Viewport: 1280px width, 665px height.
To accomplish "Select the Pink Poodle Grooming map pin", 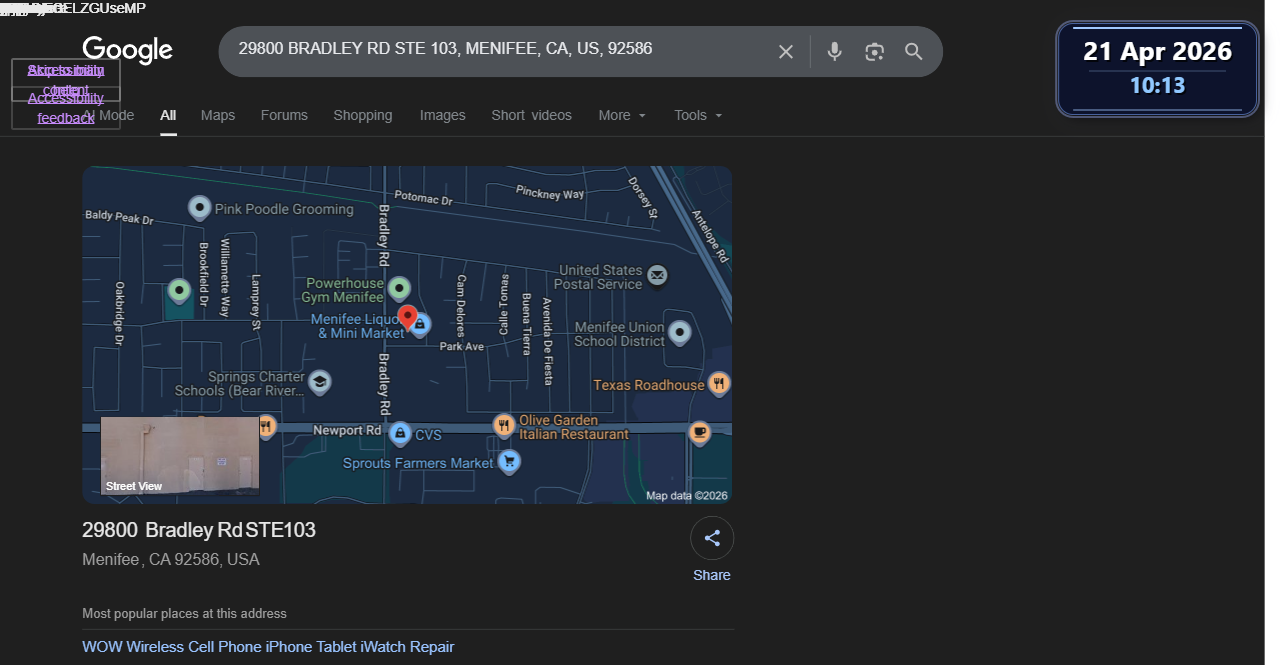I will pos(200,208).
